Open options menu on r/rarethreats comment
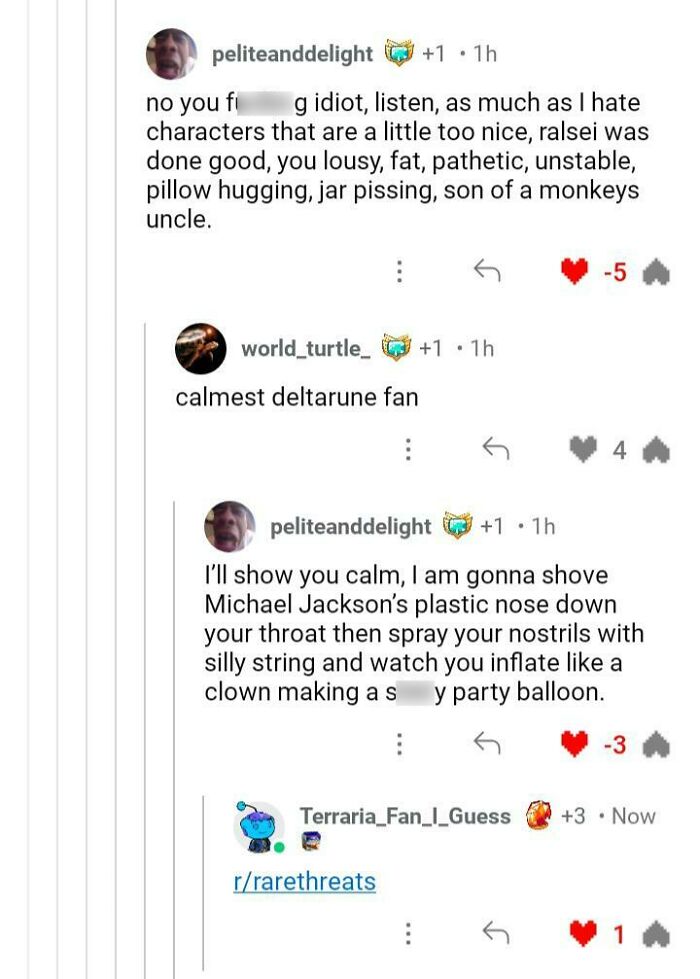This screenshot has width=700, height=979. (x=408, y=933)
